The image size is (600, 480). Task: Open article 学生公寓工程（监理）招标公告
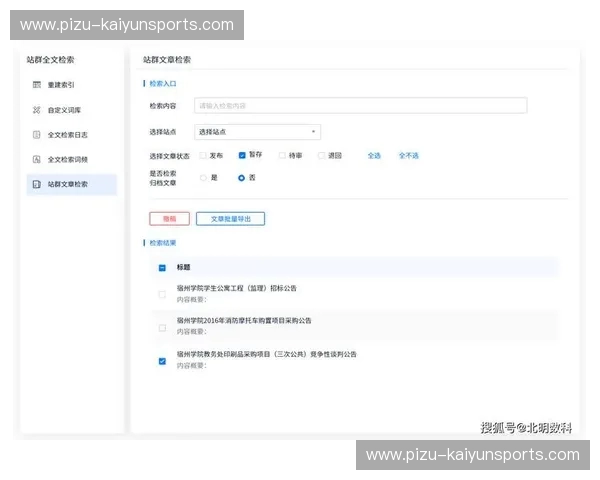(x=236, y=288)
